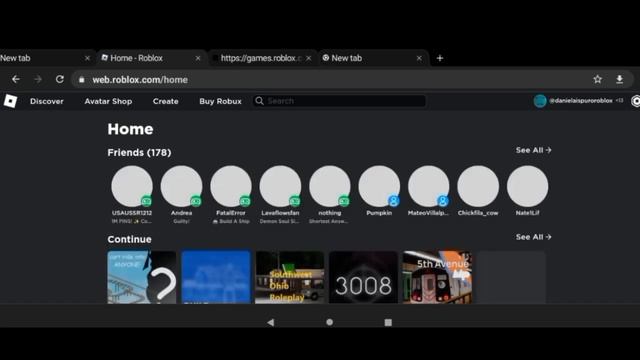Screen dimensions: 640x360
Task: Open friend Pumpkin's avatar
Action: (x=379, y=186)
